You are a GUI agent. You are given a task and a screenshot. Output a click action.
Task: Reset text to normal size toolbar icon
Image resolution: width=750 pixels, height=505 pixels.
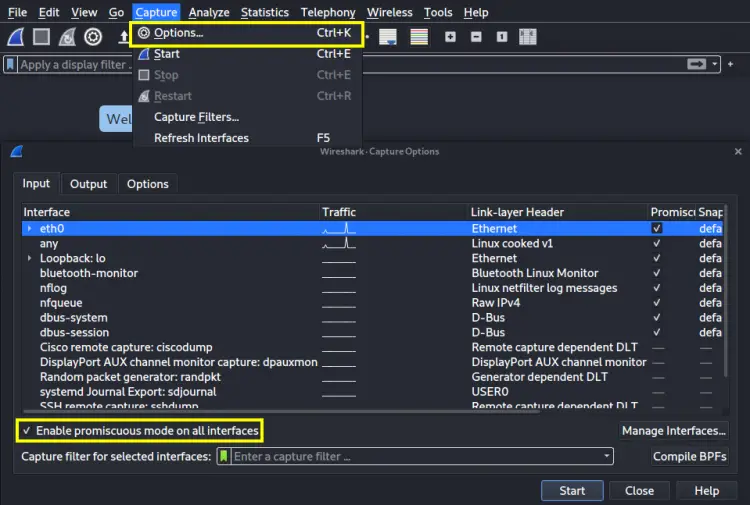click(502, 37)
